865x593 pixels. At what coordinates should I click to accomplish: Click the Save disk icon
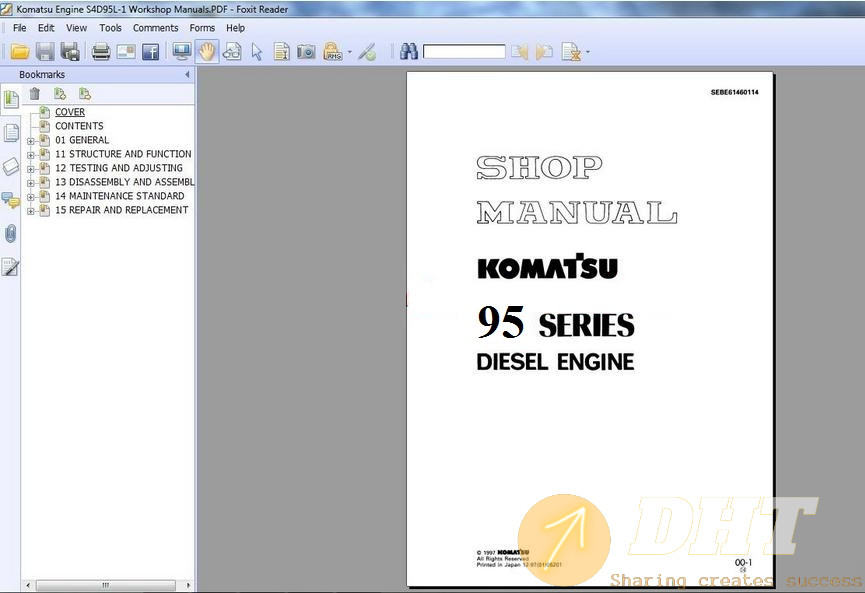[x=45, y=52]
